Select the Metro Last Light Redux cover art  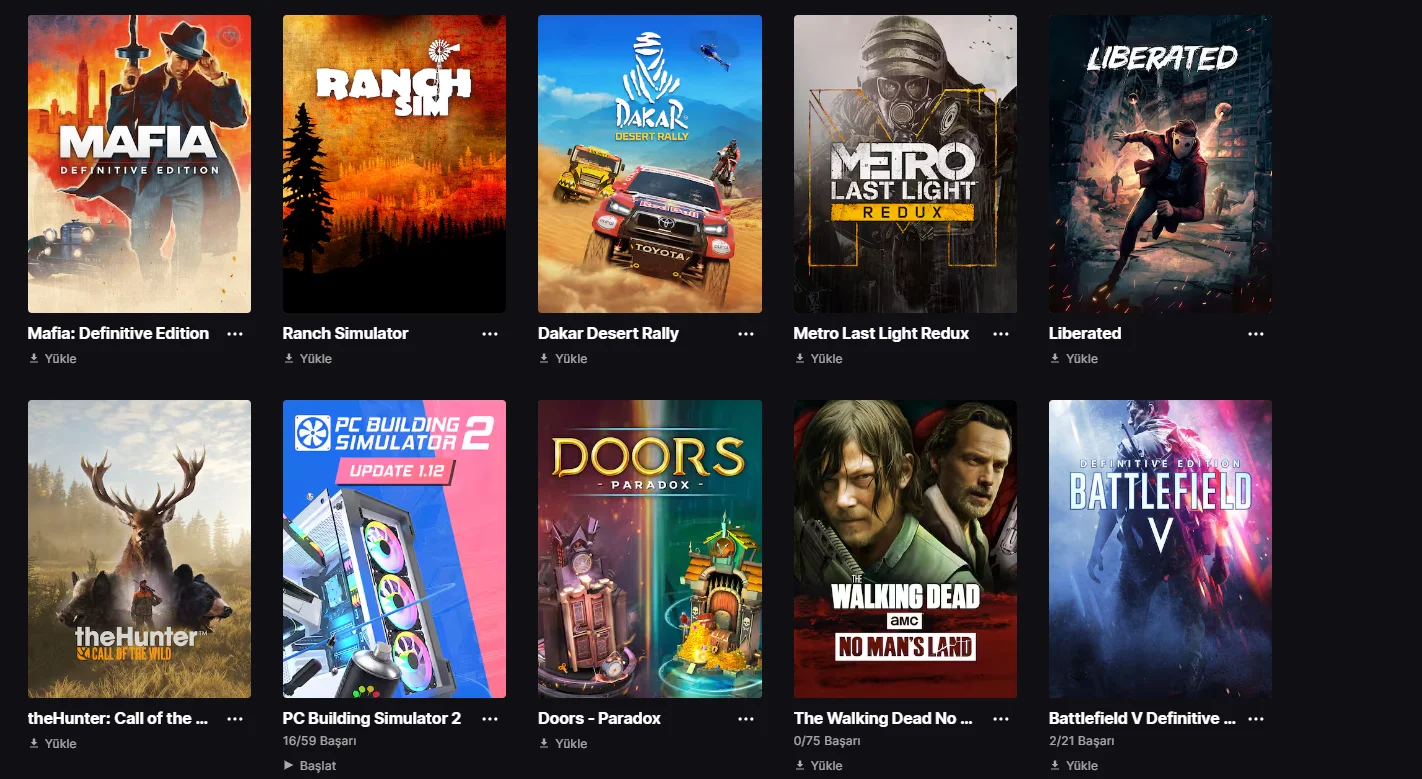[905, 164]
